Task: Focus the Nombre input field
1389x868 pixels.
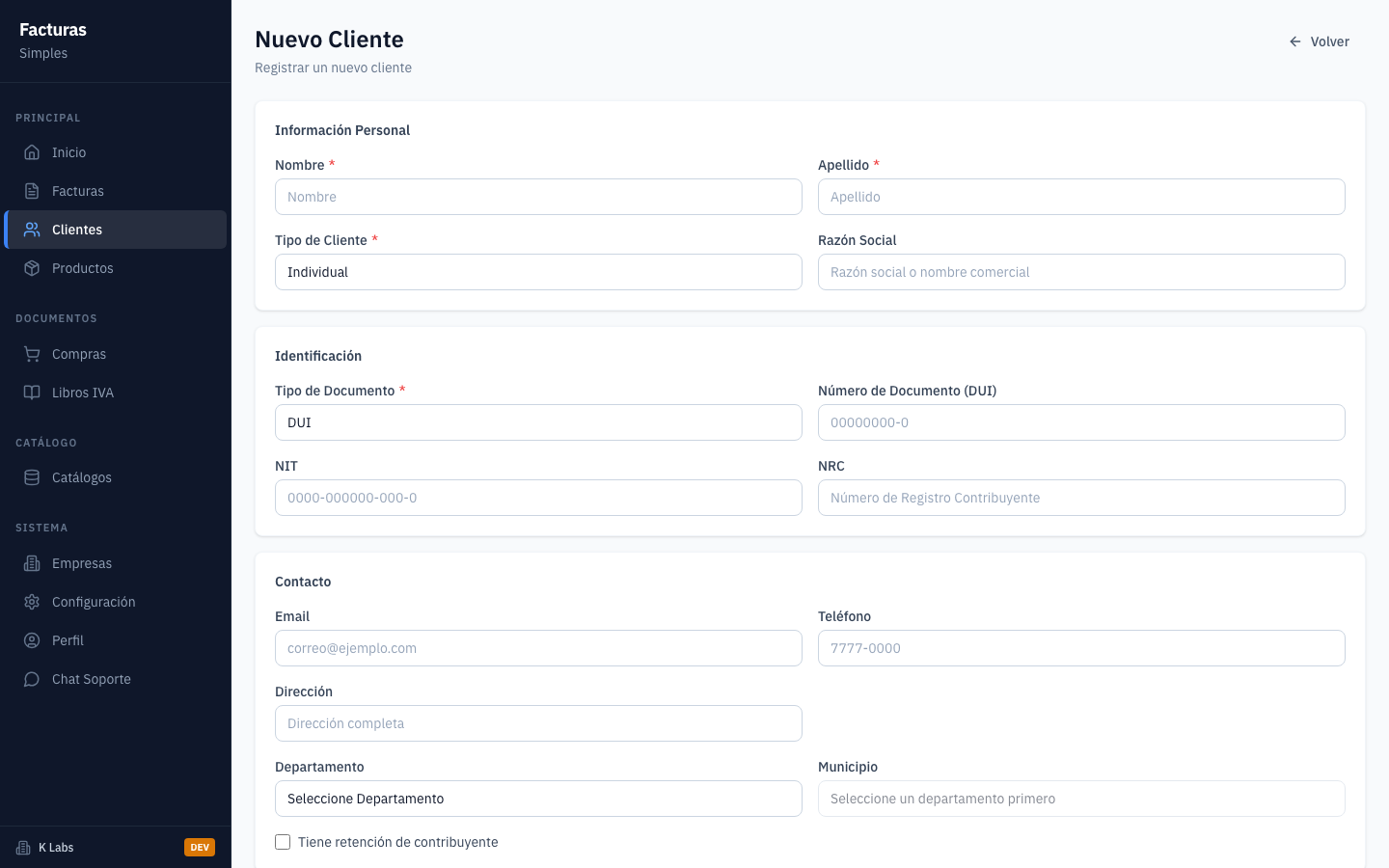Action: [538, 197]
